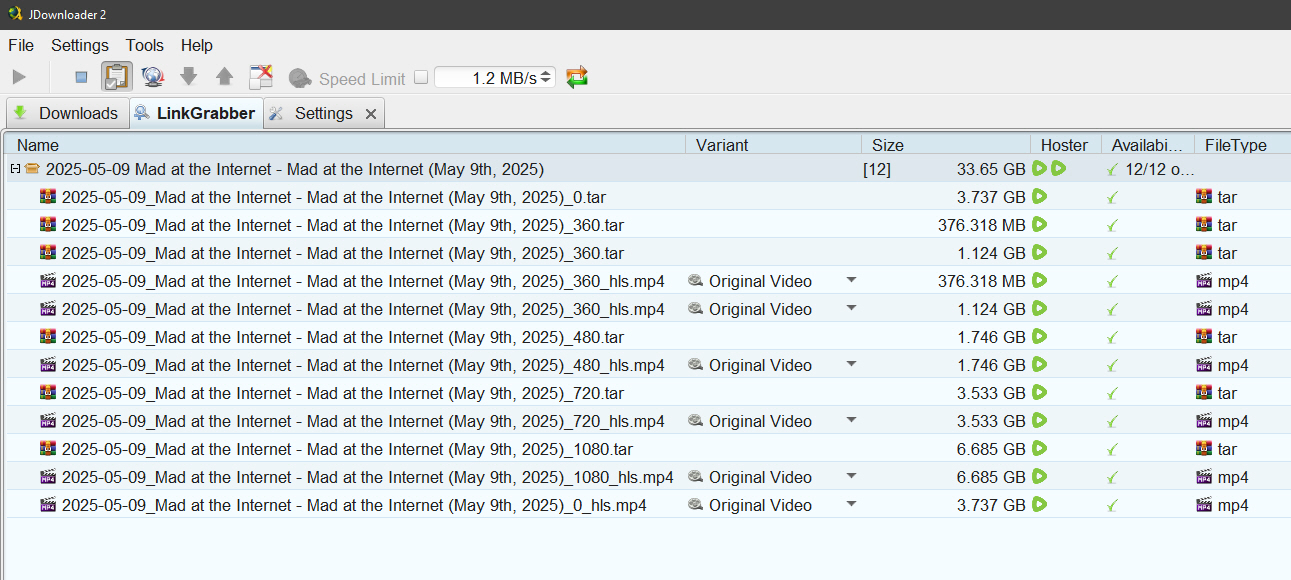Click the JDownloader 2 title bar icon
The height and width of the screenshot is (580, 1291).
click(x=16, y=14)
